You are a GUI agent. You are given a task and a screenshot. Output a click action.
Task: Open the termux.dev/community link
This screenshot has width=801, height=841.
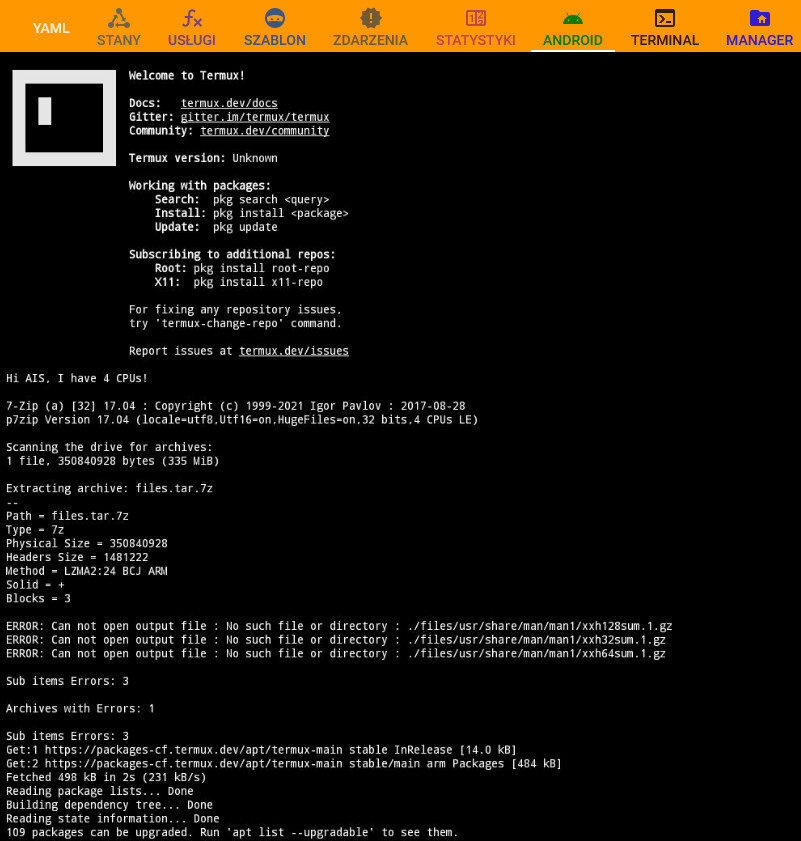click(264, 131)
